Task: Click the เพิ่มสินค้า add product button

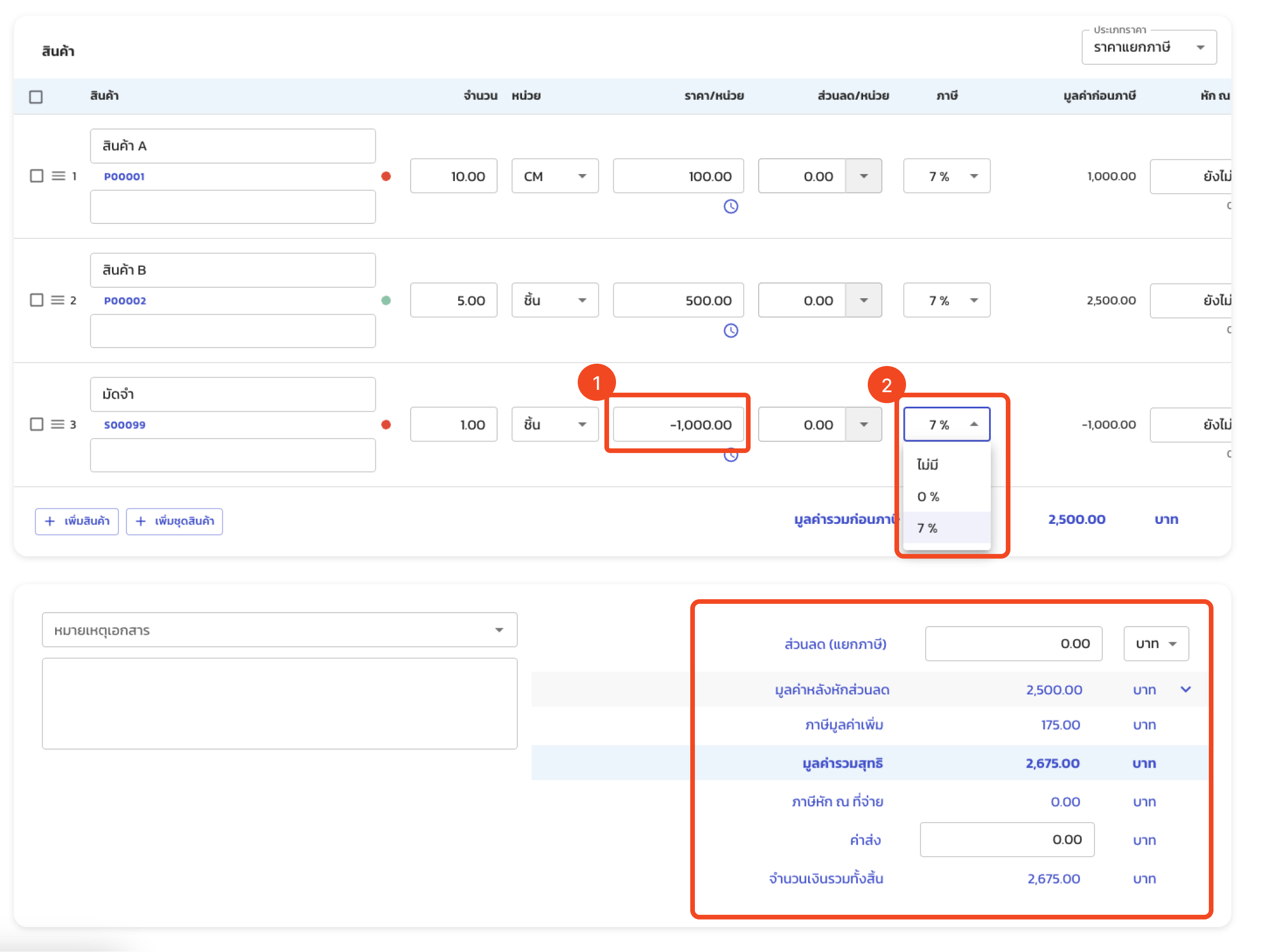Action: click(77, 521)
